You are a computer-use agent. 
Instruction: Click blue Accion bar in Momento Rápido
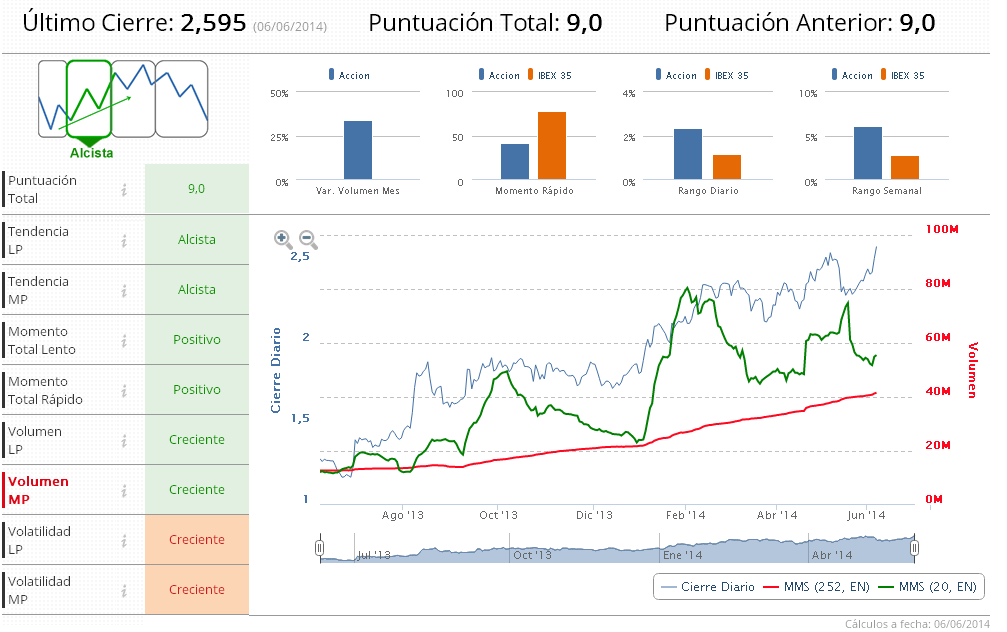(514, 162)
